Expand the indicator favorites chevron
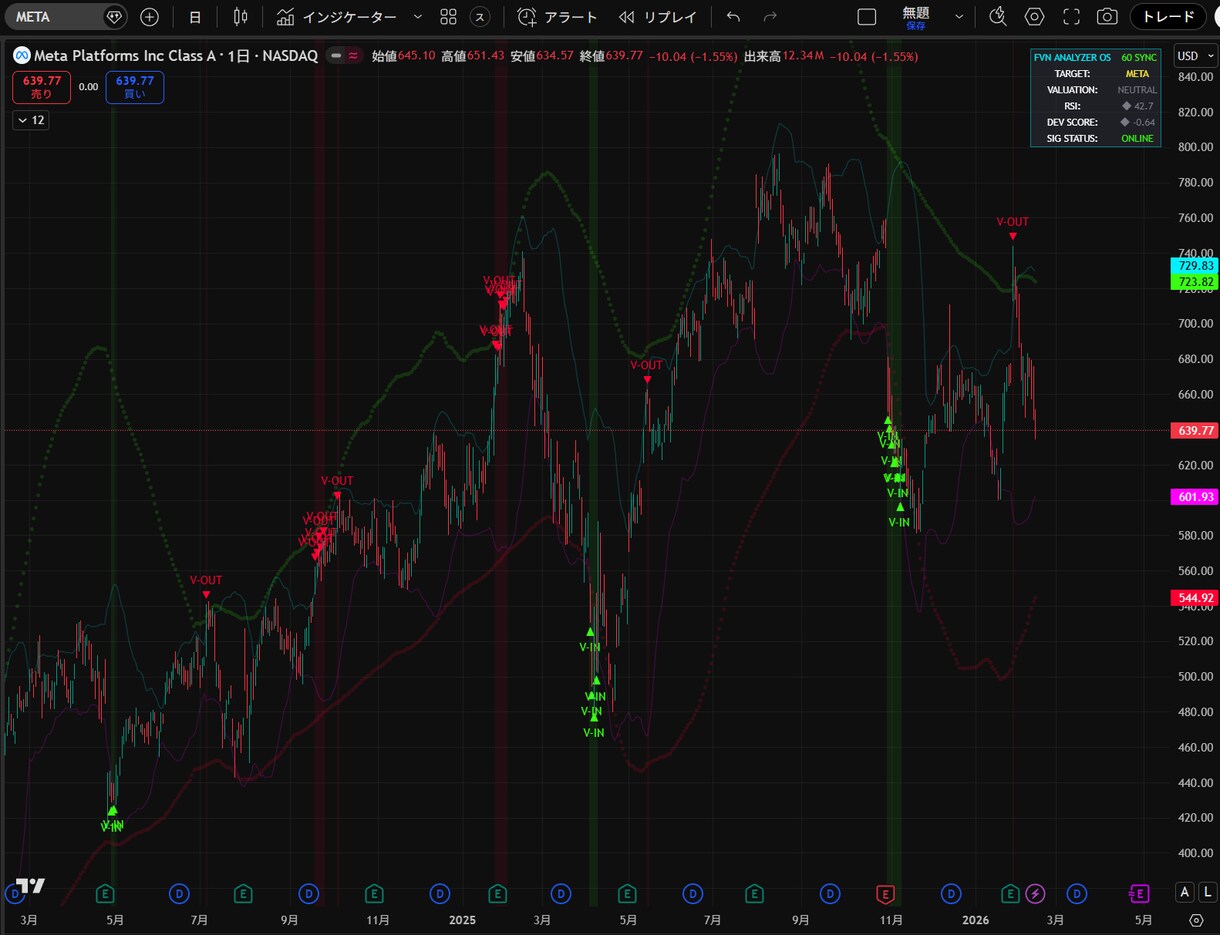 417,17
